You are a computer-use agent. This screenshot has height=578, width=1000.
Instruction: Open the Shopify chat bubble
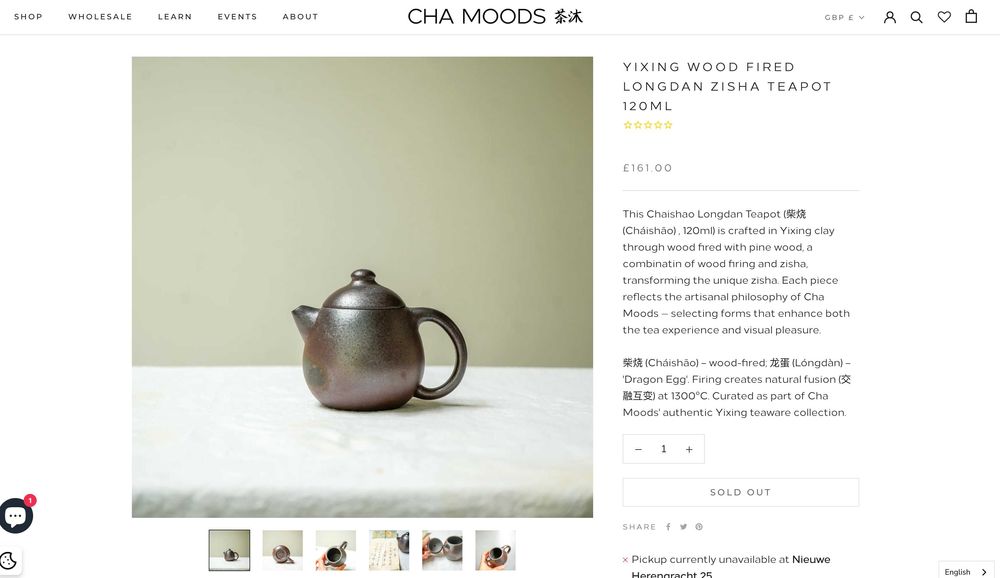tap(16, 515)
